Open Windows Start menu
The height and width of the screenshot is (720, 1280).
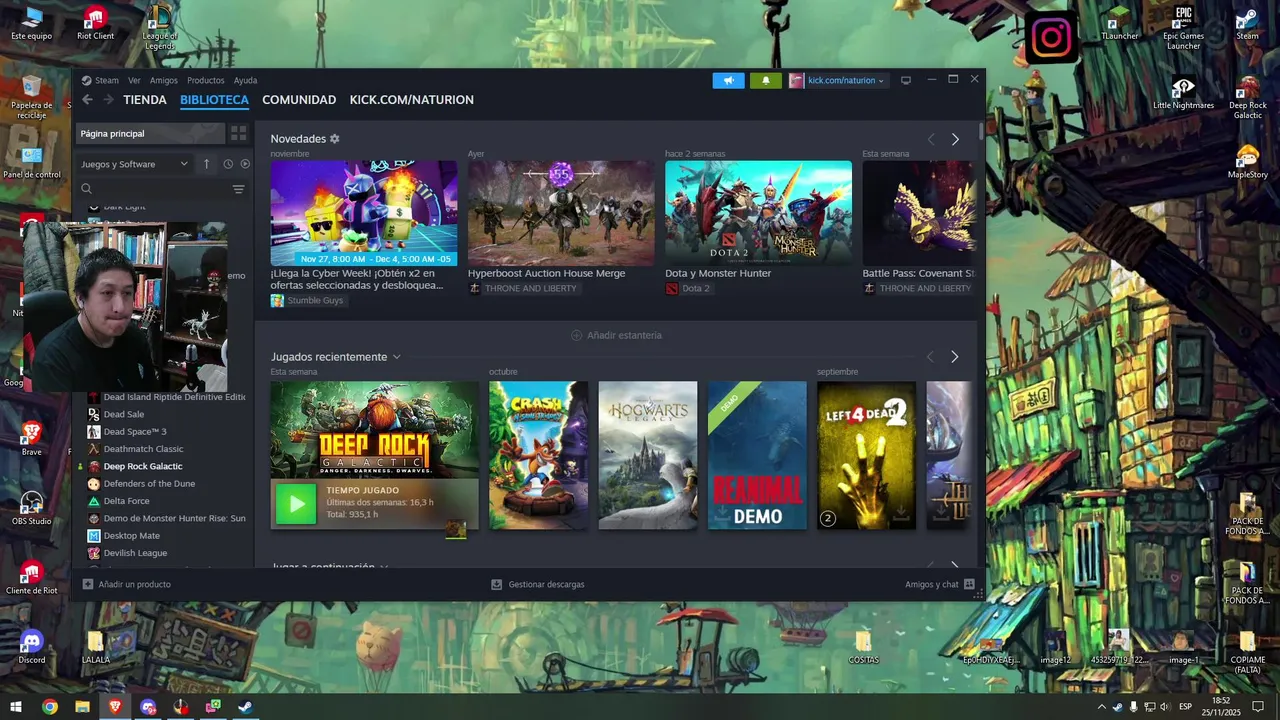tap(16, 707)
